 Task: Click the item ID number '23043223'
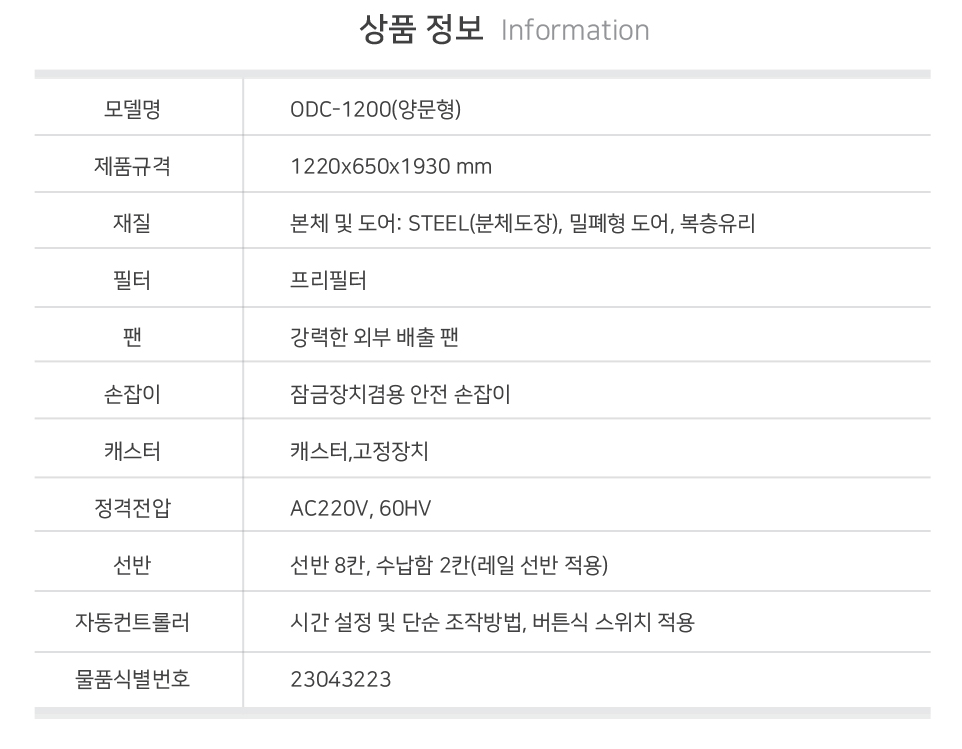pos(340,680)
